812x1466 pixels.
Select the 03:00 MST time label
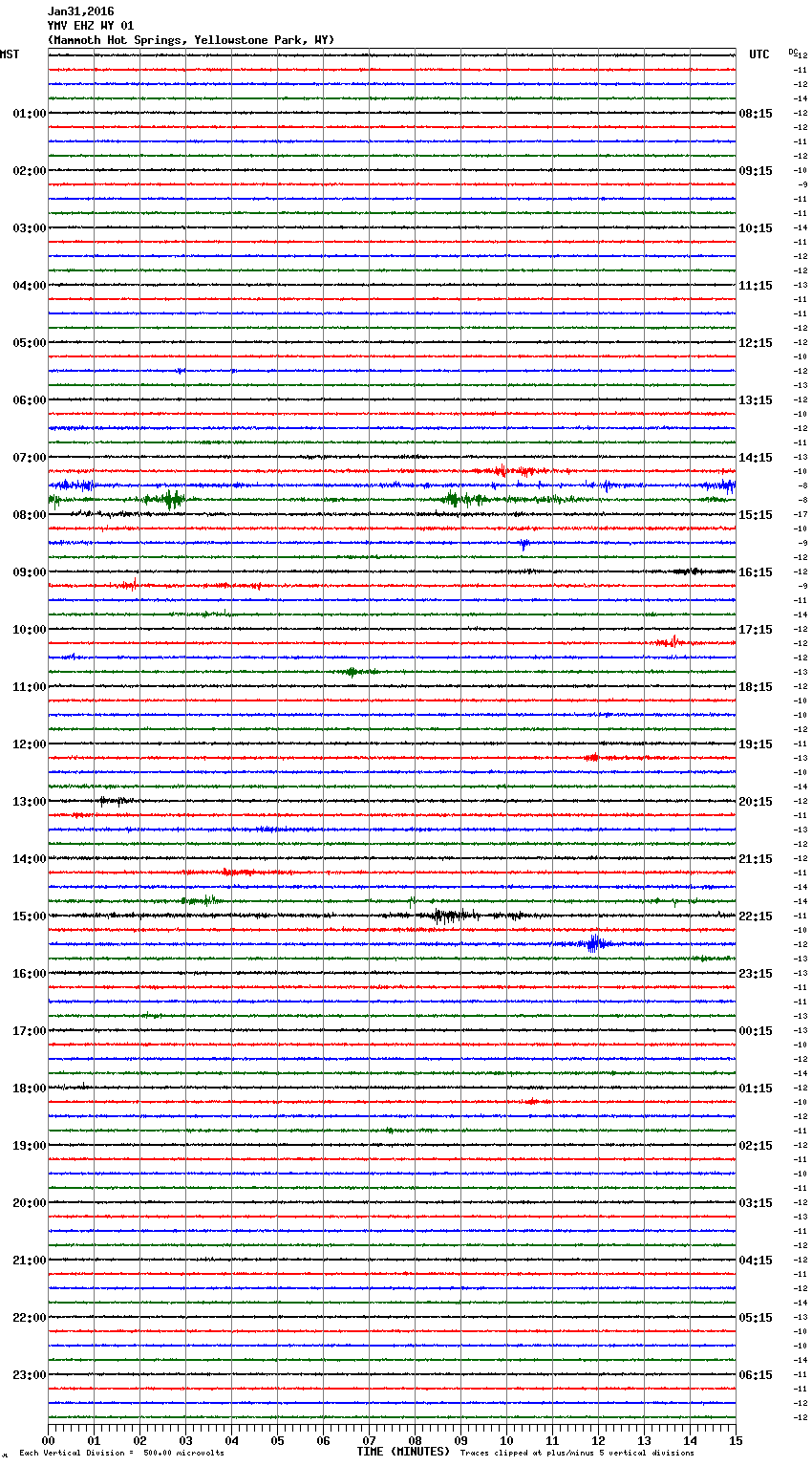[29, 228]
